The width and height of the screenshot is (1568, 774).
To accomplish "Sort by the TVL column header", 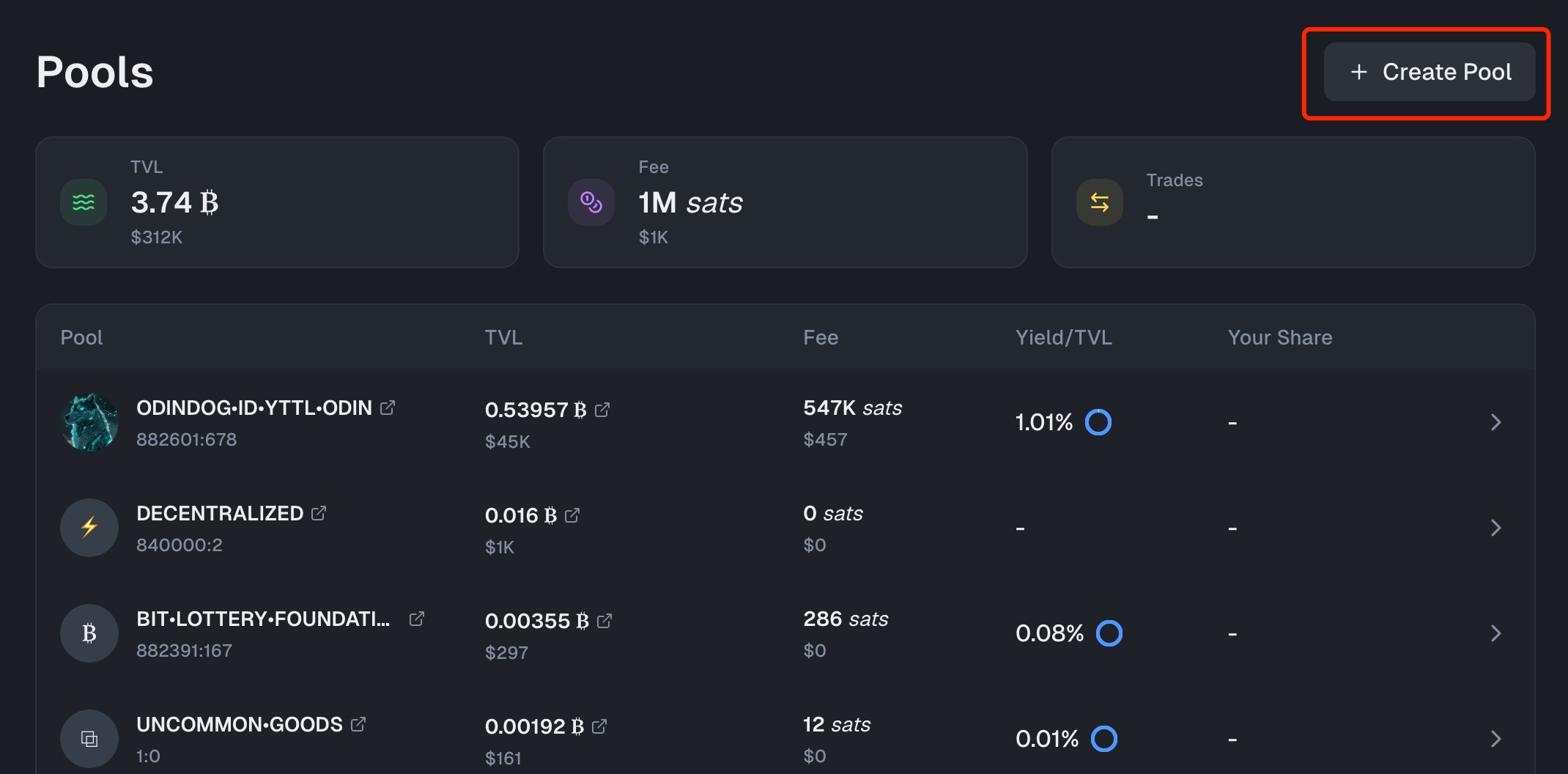I will (x=503, y=337).
